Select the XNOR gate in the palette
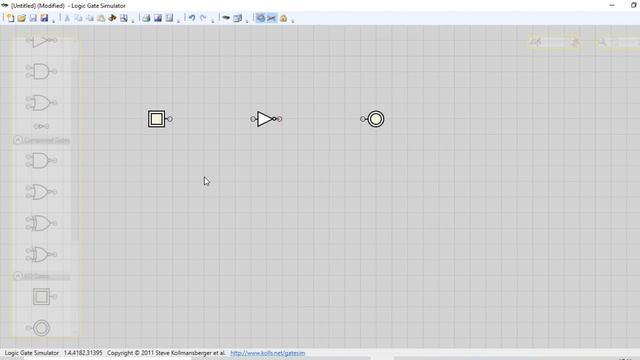 [41, 255]
